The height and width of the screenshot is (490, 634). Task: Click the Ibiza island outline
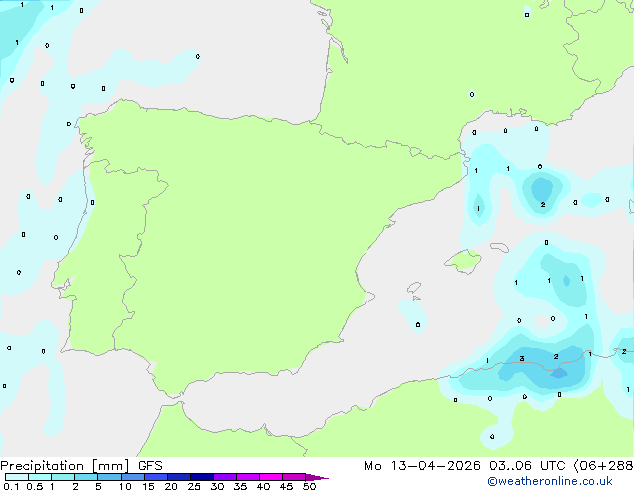414,288
